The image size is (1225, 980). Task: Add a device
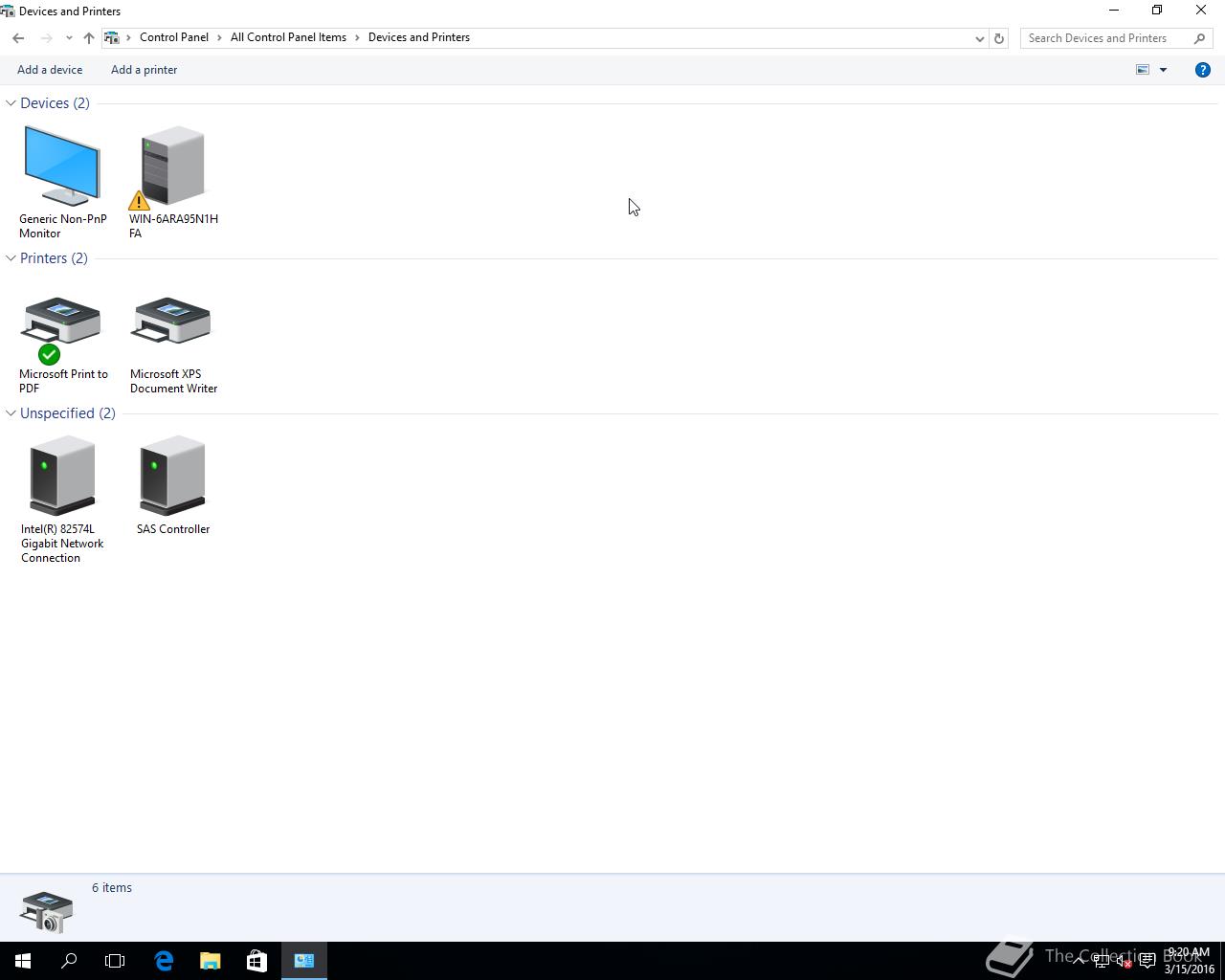[x=50, y=70]
